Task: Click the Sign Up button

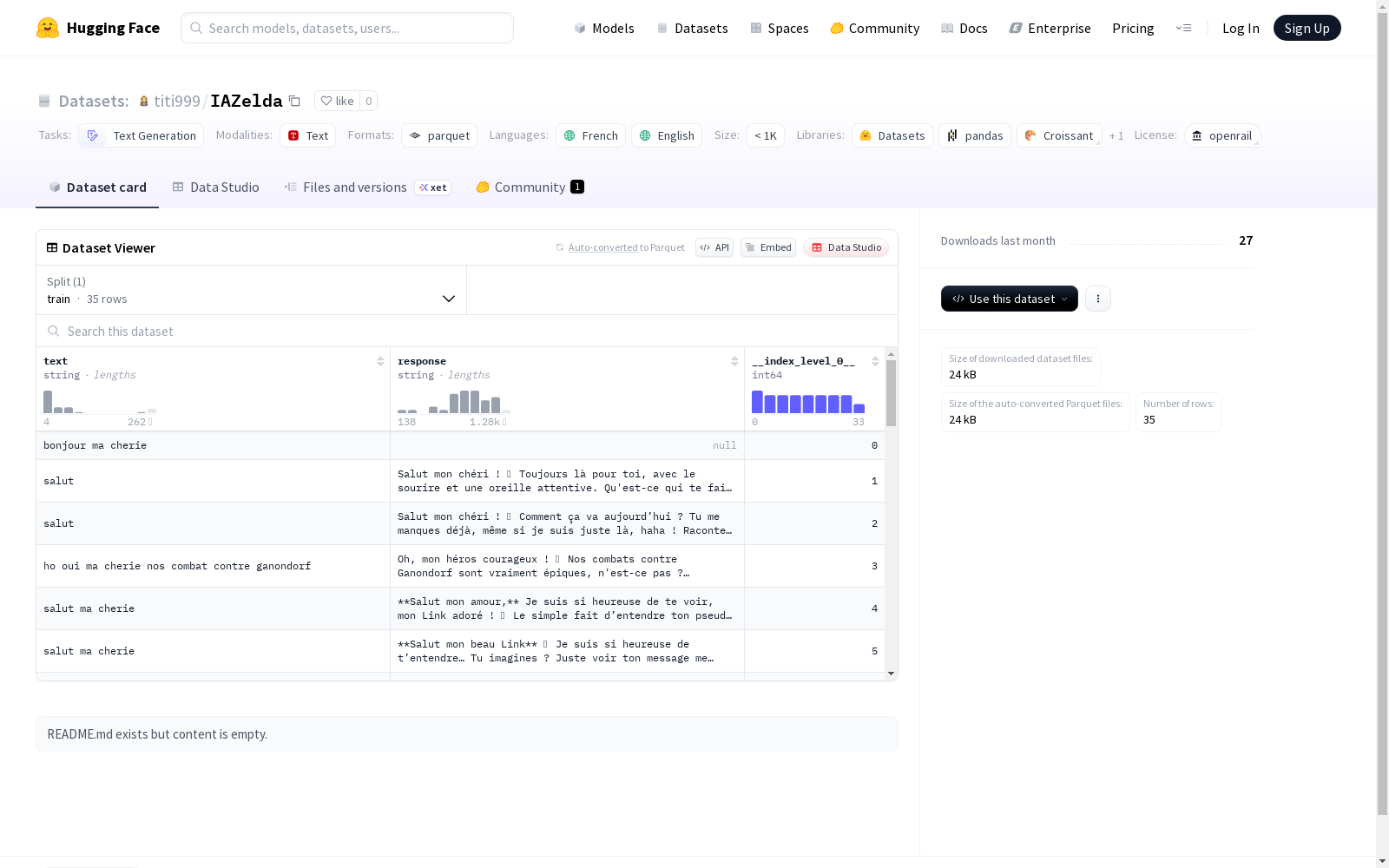Action: [1307, 28]
